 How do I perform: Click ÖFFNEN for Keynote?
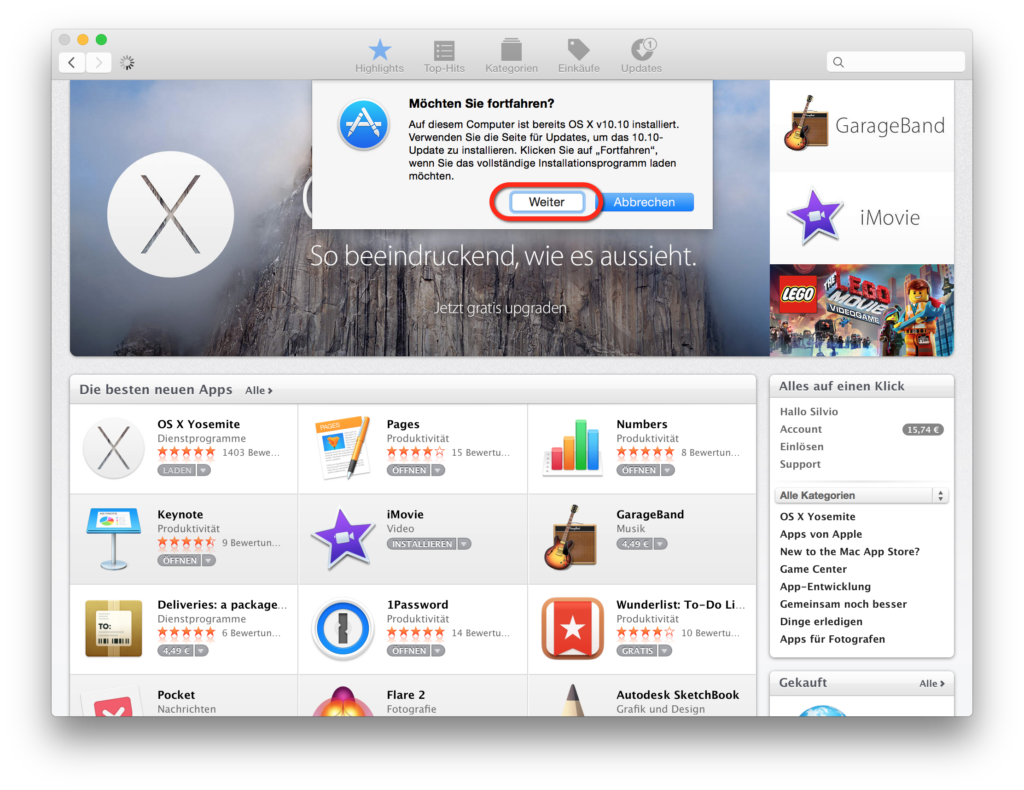[179, 560]
